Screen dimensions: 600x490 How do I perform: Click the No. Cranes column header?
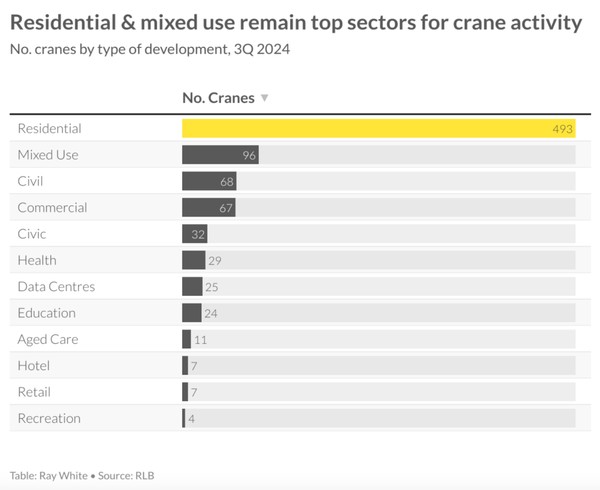click(x=218, y=98)
